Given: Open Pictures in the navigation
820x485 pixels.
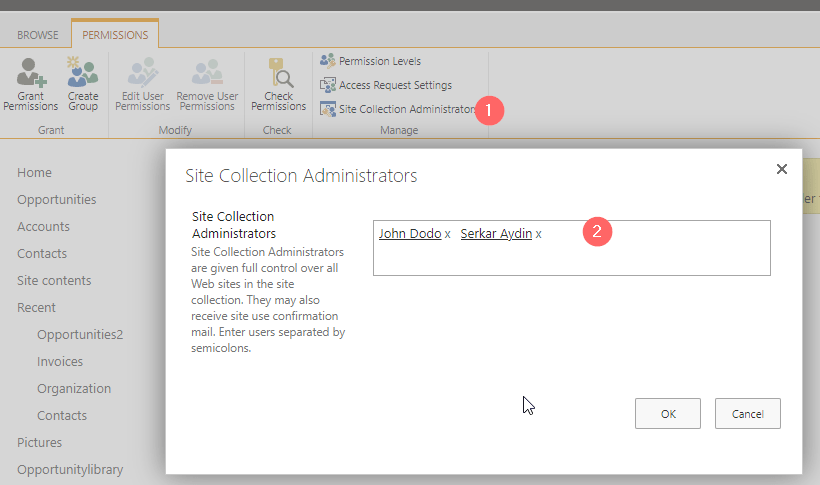Looking at the screenshot, I should coord(39,443).
